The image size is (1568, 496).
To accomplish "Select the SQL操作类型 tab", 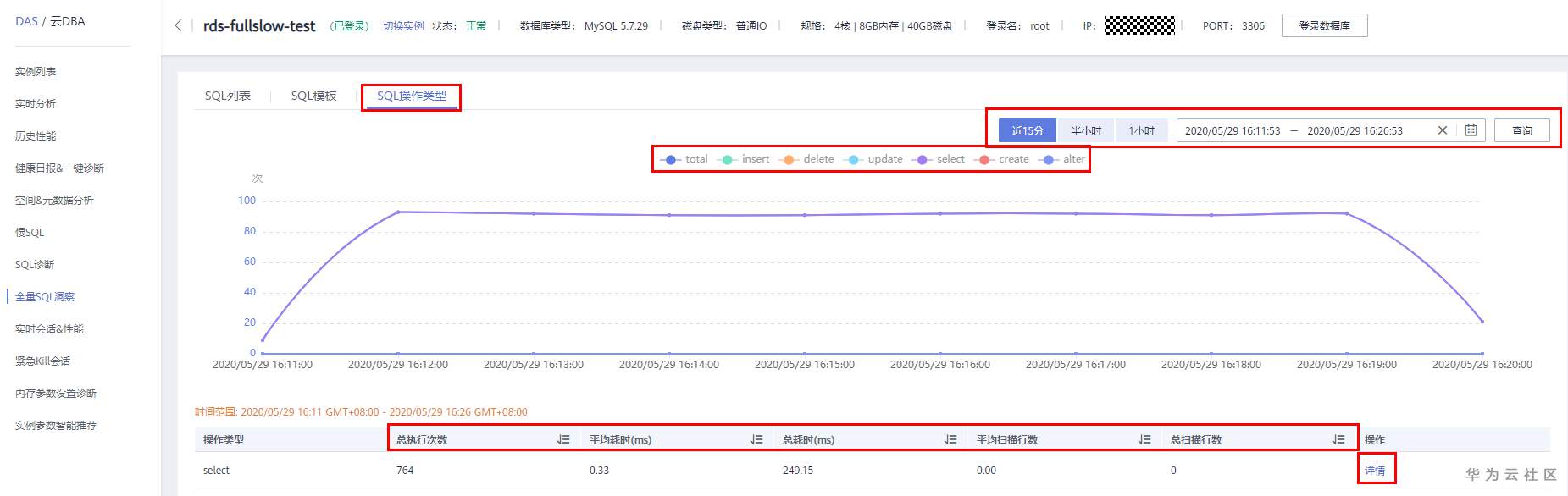I will pos(412,96).
